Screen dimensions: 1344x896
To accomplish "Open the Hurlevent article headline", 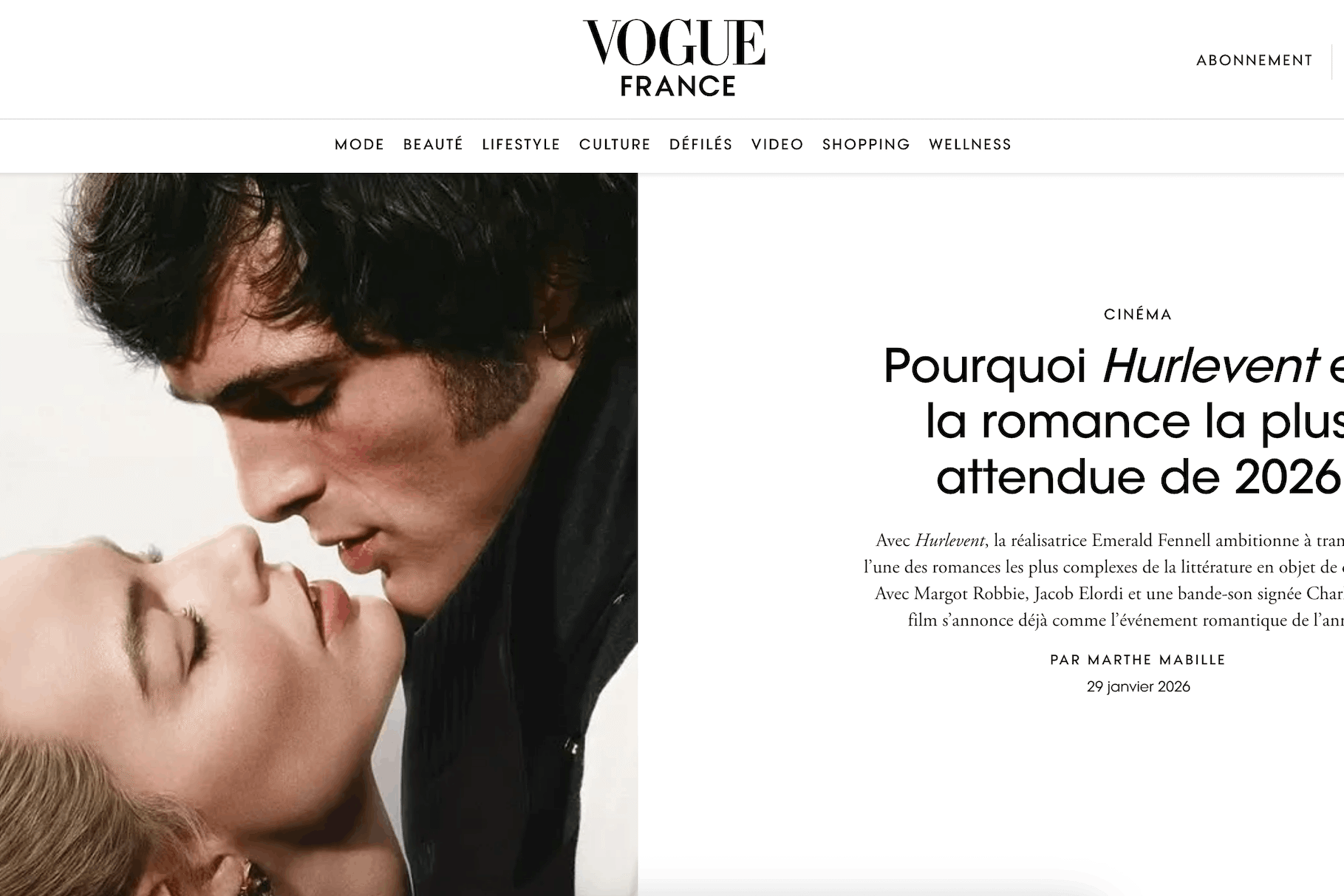I will tap(1113, 421).
